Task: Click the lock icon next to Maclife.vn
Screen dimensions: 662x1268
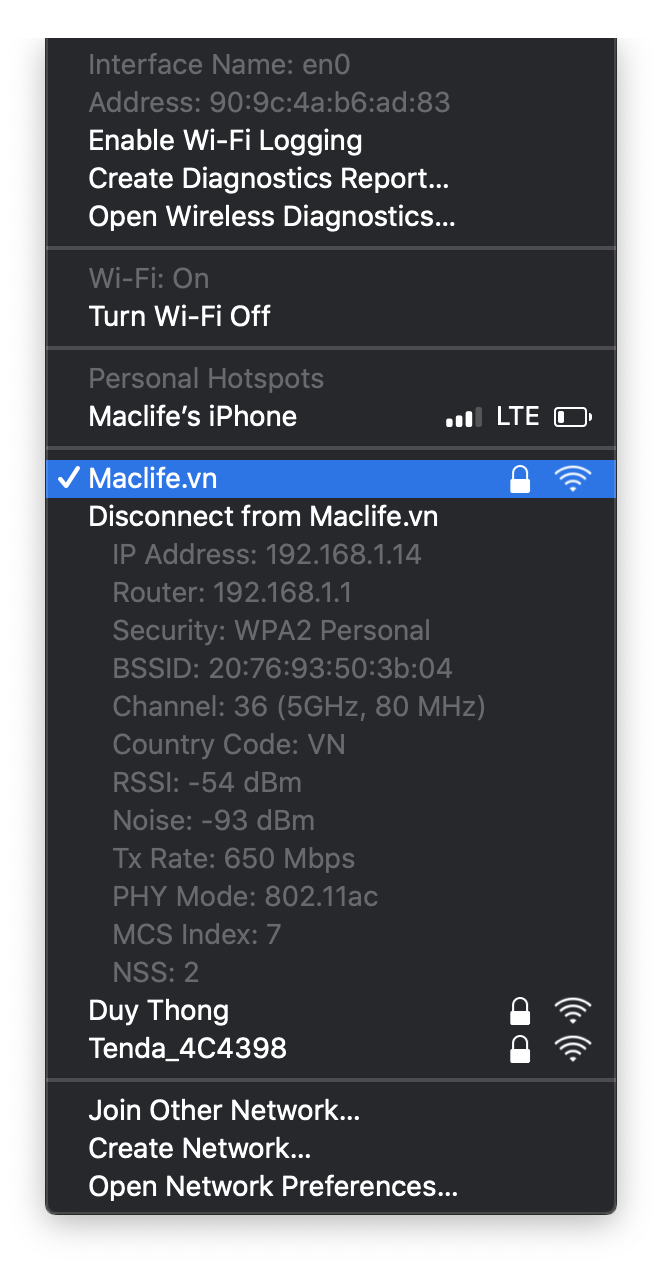Action: click(520, 478)
